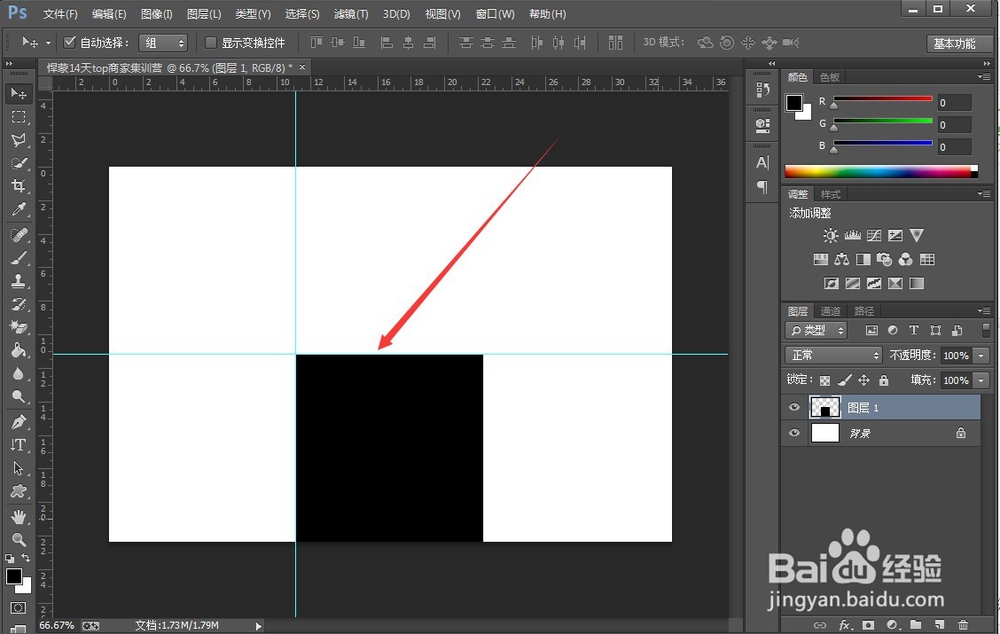Screen dimensions: 1000x634
Task: Click the color spectrum ramp
Action: pos(881,171)
